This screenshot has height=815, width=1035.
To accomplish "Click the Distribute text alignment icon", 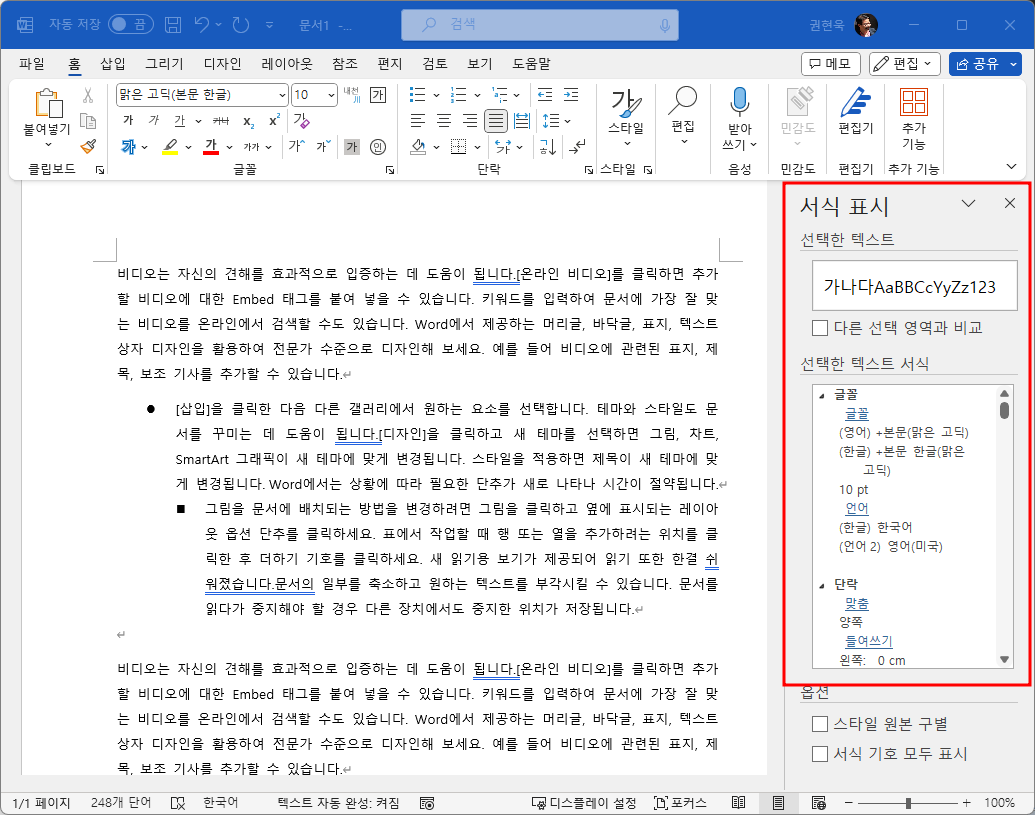I will 521,121.
